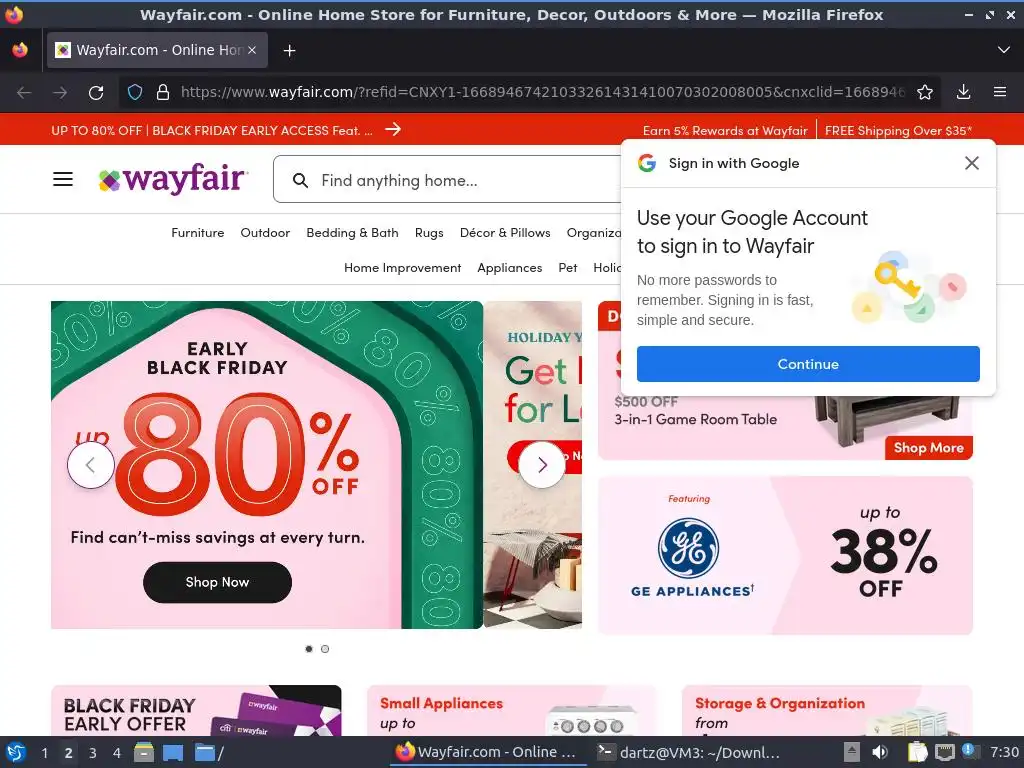Screen dimensions: 1024x768
Task: Select first carousel indicator dot
Action: click(309, 648)
